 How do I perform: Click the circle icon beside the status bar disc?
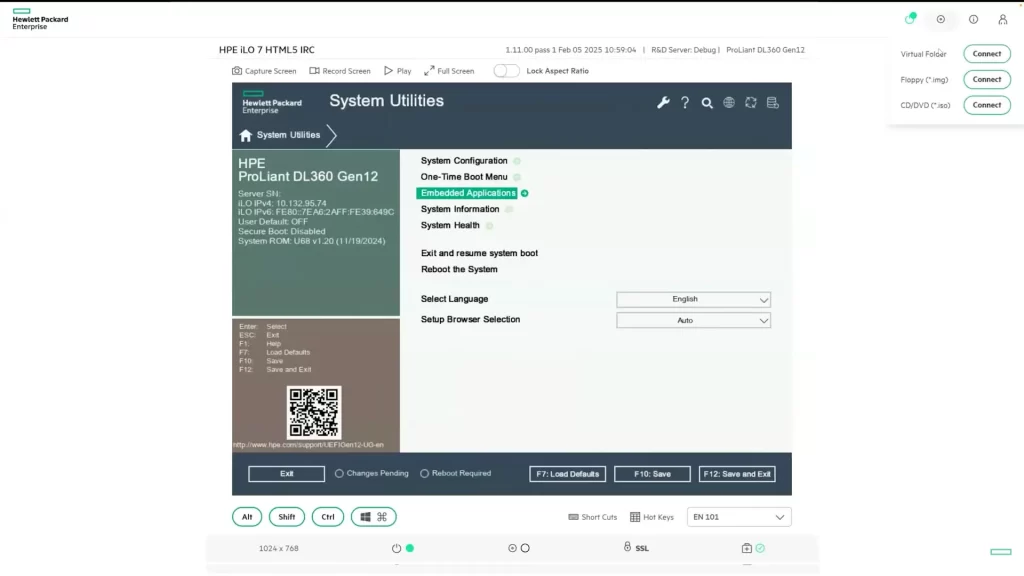click(525, 548)
